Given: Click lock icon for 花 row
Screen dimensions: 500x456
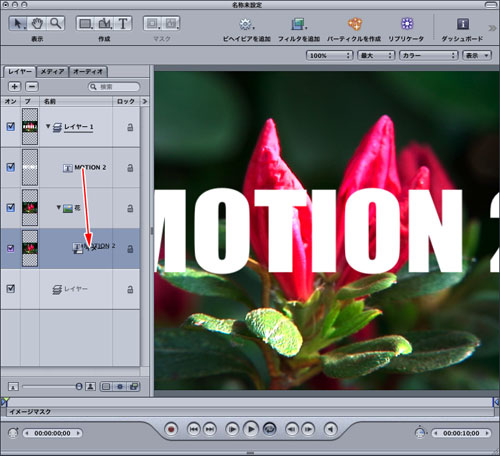Looking at the screenshot, I should pos(130,208).
